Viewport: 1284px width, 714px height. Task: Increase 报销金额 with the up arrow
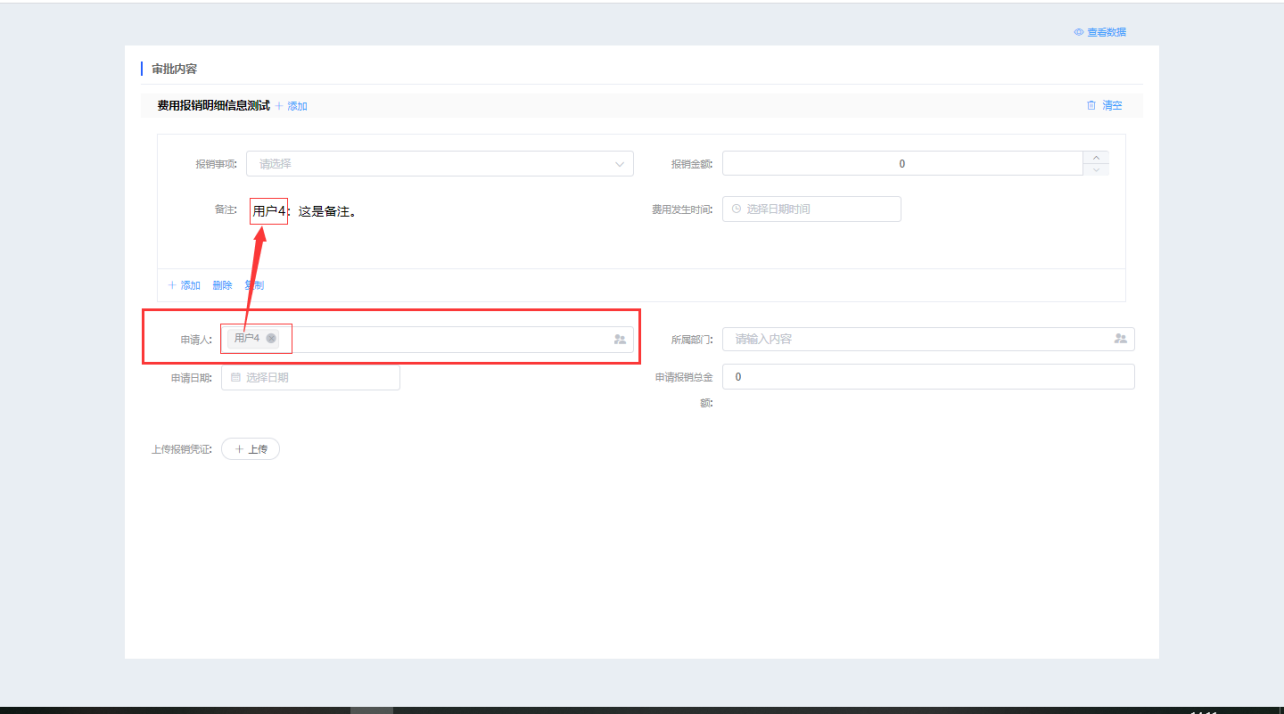pos(1096,157)
